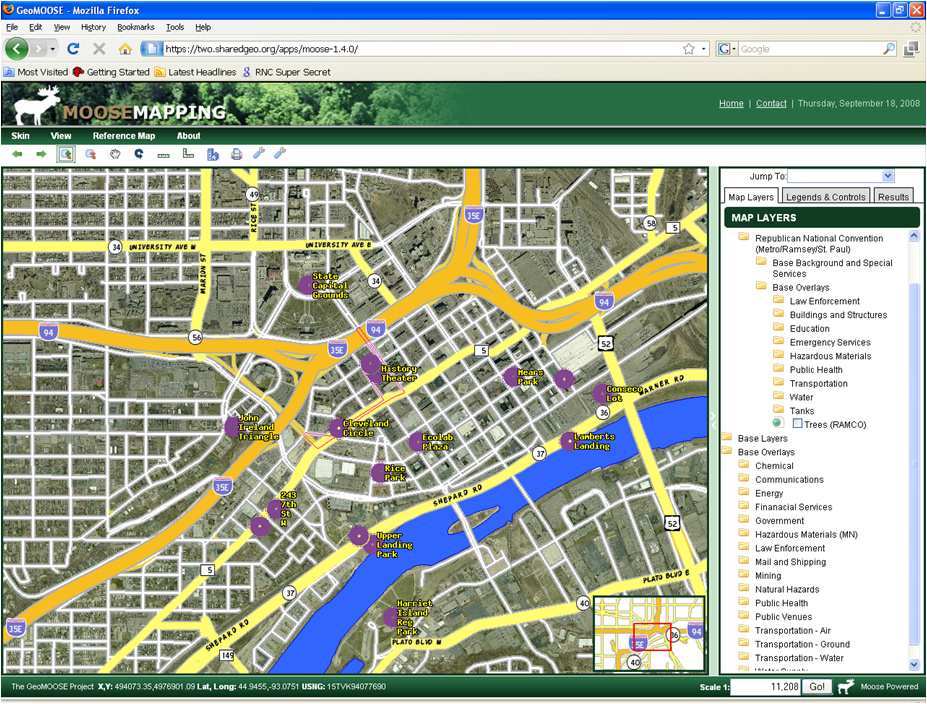The height and width of the screenshot is (704, 927).
Task: Select the Mail and Shipping layer group
Action: pos(790,562)
